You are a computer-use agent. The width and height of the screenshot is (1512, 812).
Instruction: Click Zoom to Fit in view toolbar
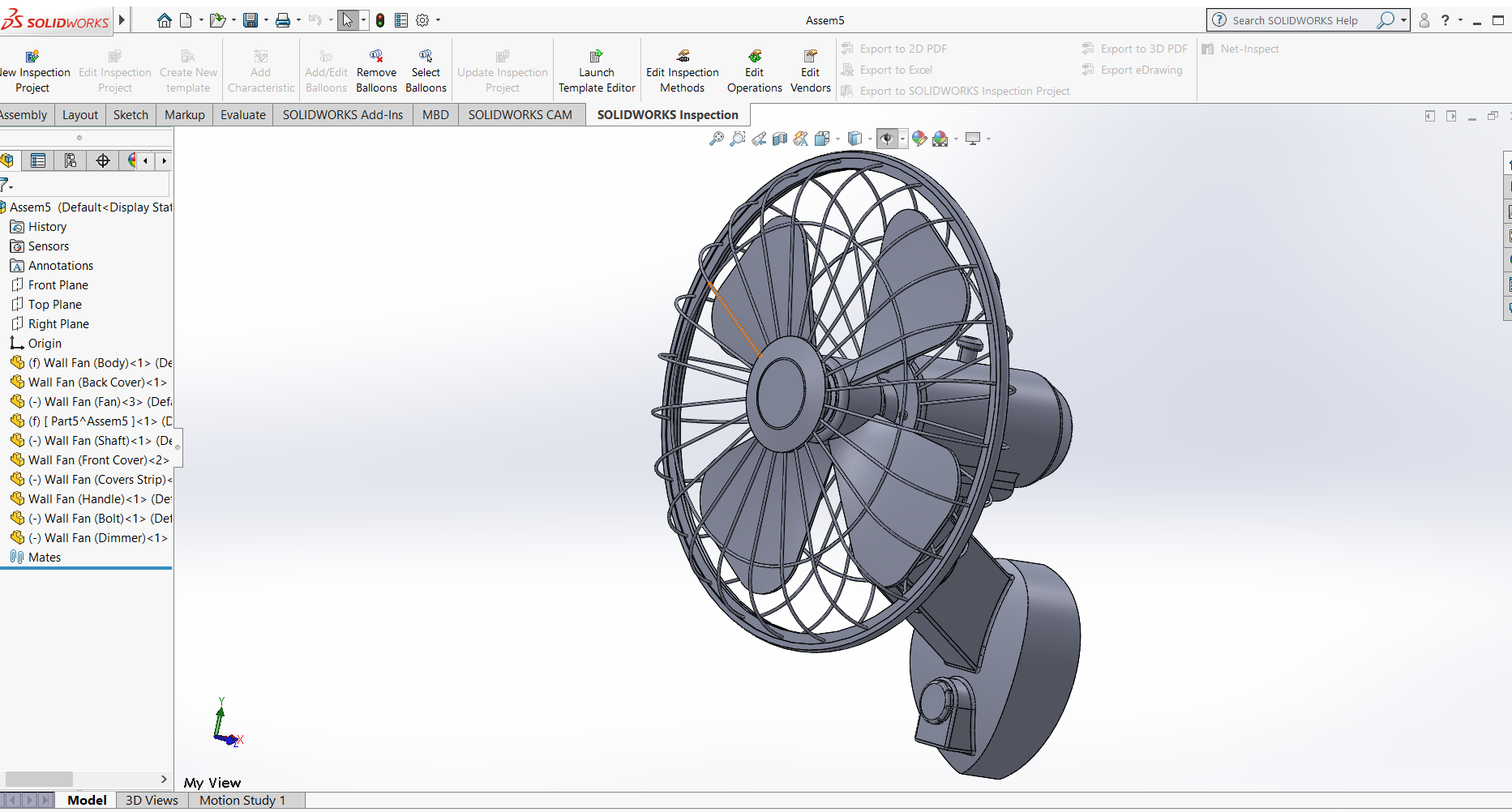(716, 139)
